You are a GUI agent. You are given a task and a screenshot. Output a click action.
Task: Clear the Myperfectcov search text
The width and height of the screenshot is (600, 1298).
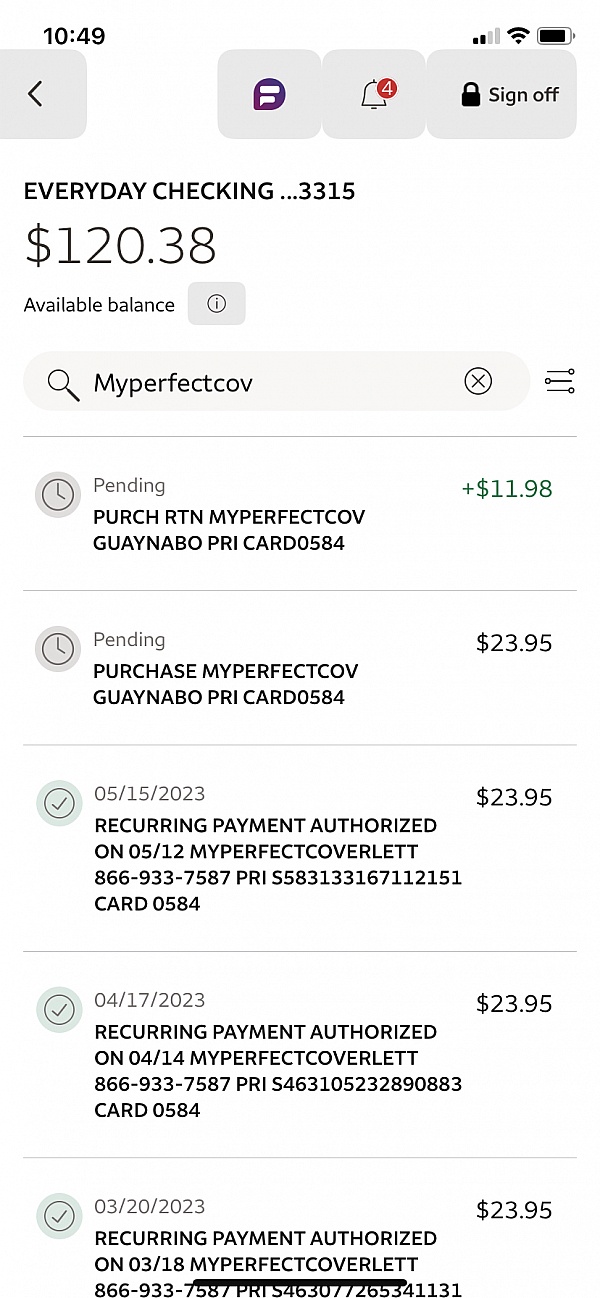click(x=478, y=381)
